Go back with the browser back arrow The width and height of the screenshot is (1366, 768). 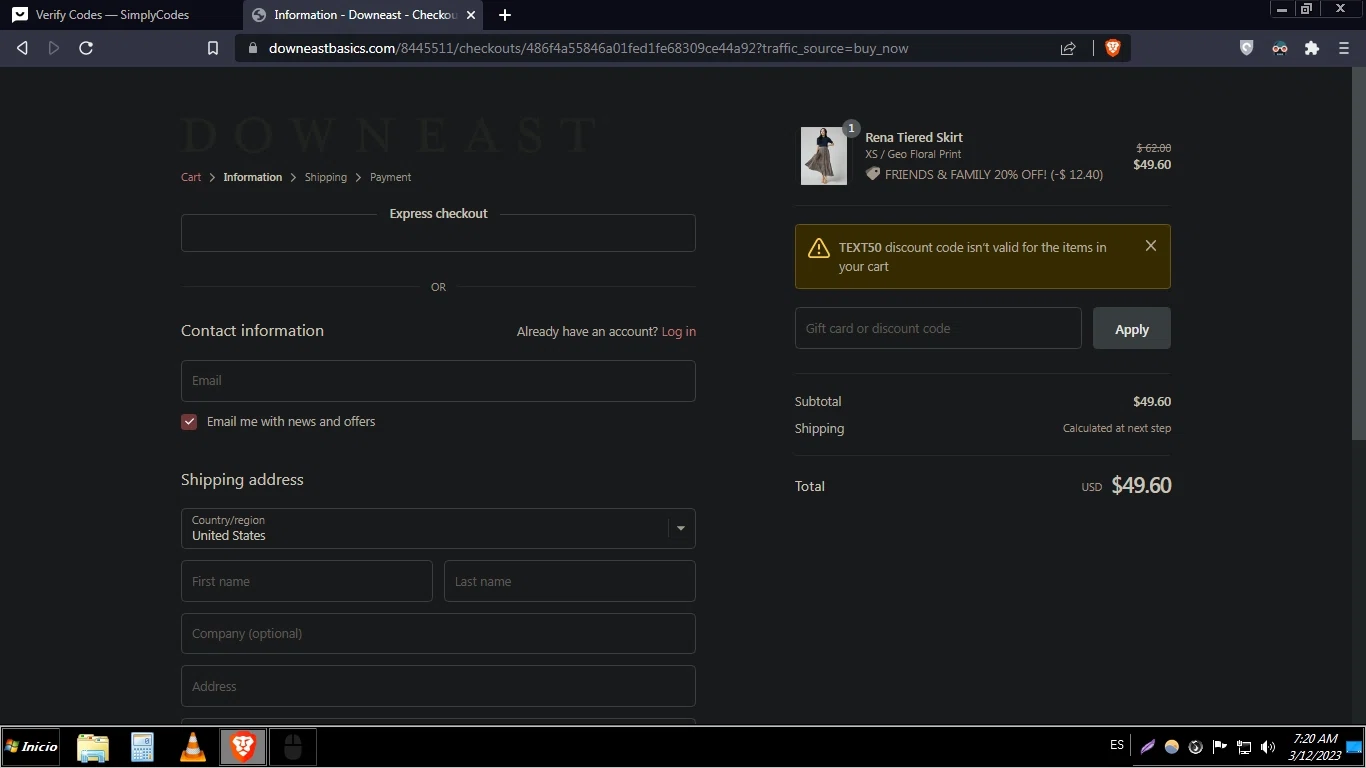point(22,48)
